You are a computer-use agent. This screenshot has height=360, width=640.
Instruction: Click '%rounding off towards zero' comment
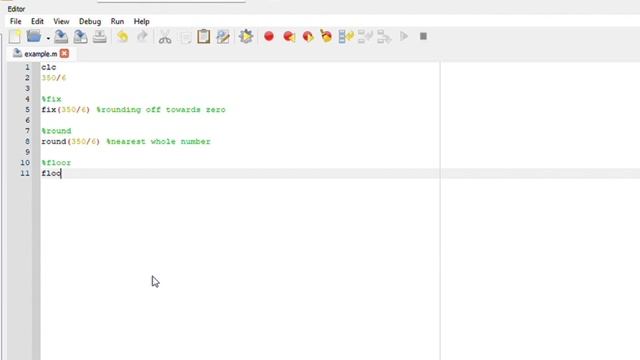[x=161, y=110]
